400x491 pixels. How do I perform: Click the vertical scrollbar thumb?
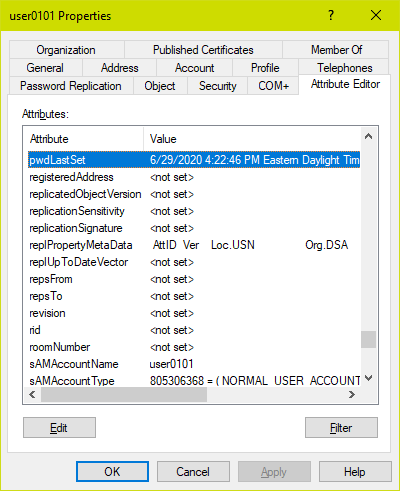point(368,339)
